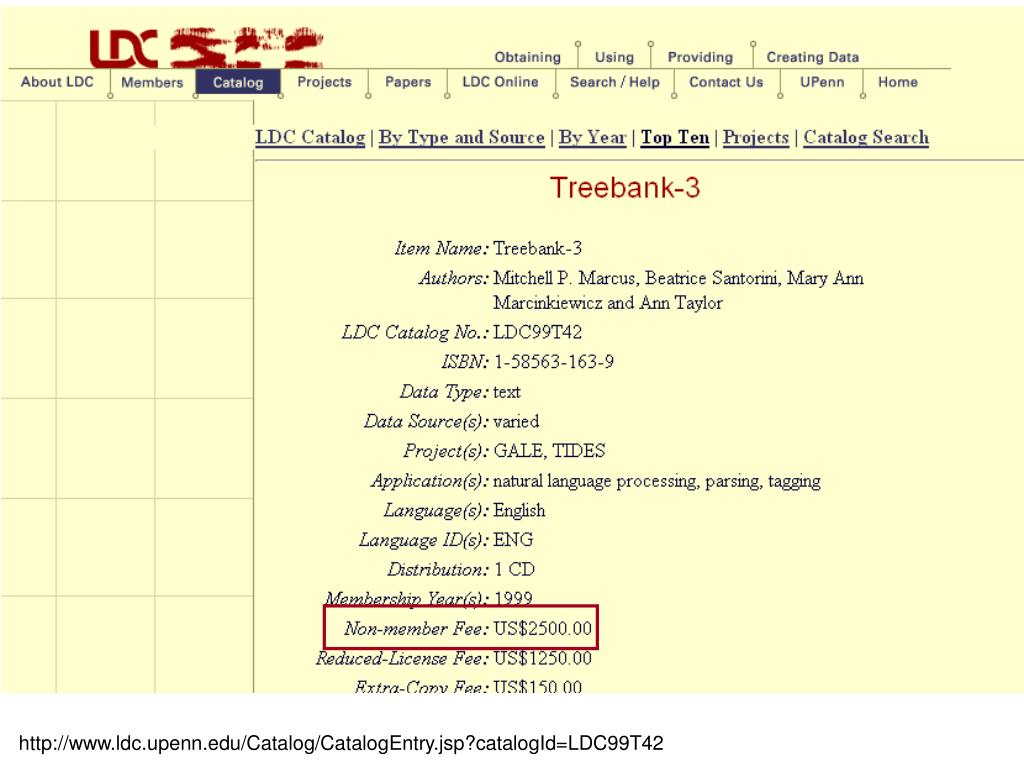Viewport: 1024px width, 768px height.
Task: Click the project value GALE, TIDES
Action: click(x=549, y=451)
